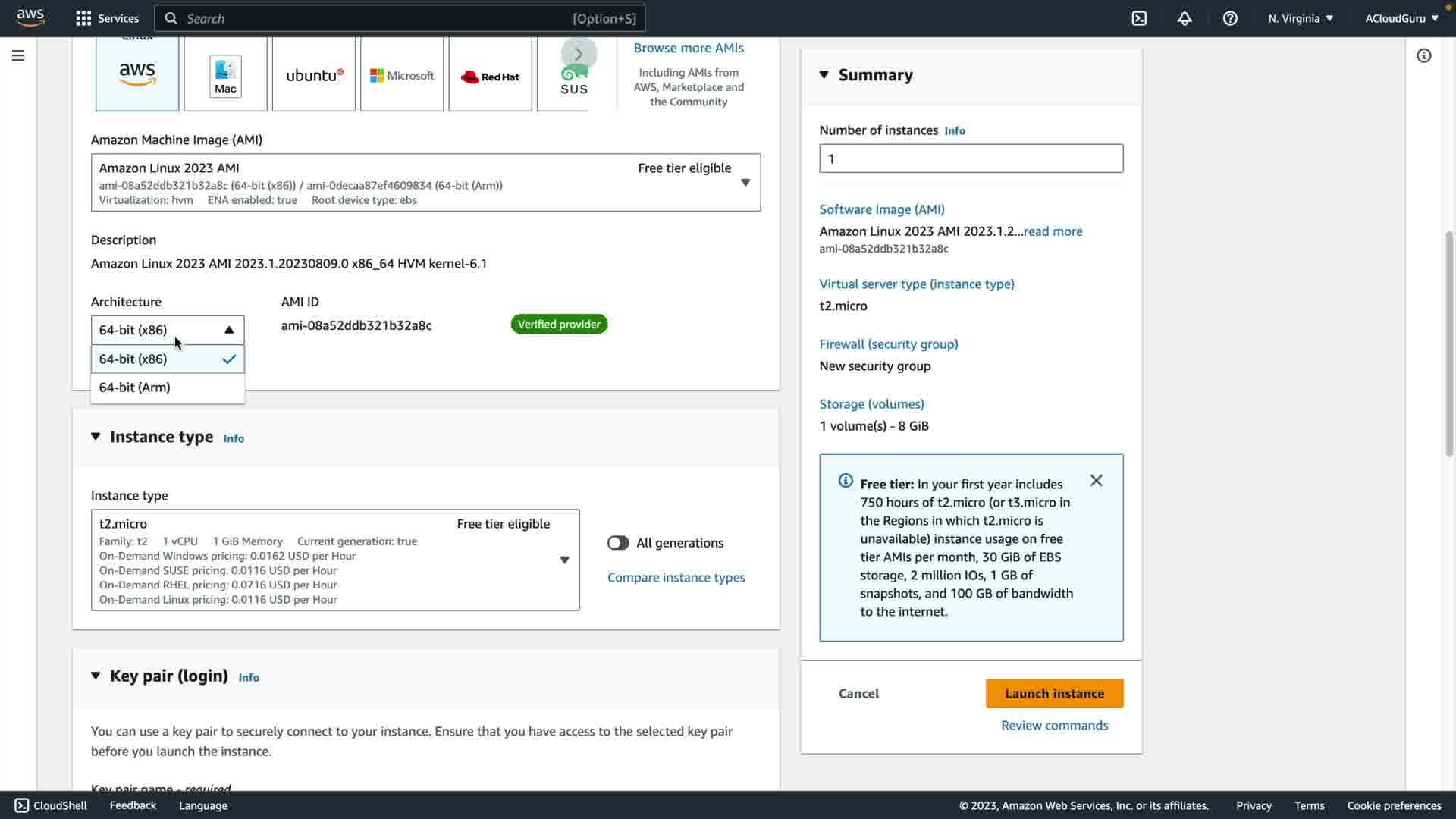Click the Number of instances field

971,158
